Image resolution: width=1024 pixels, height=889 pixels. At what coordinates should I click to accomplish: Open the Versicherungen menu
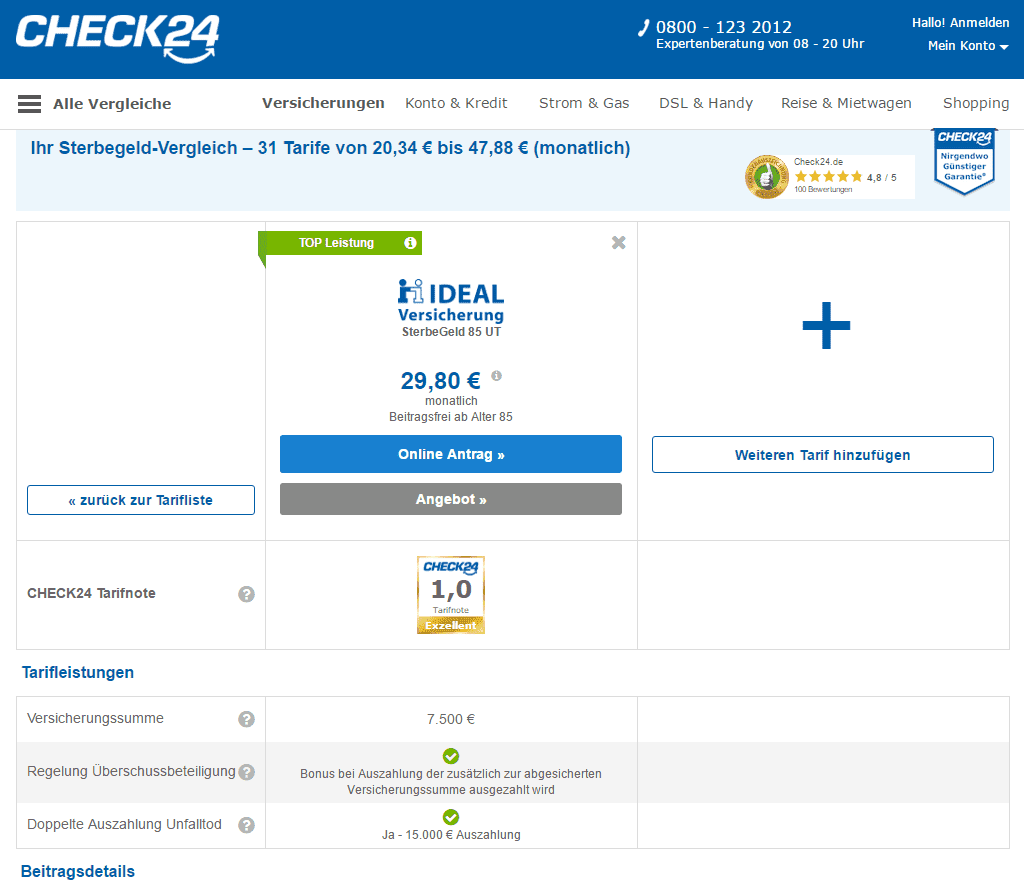(323, 103)
